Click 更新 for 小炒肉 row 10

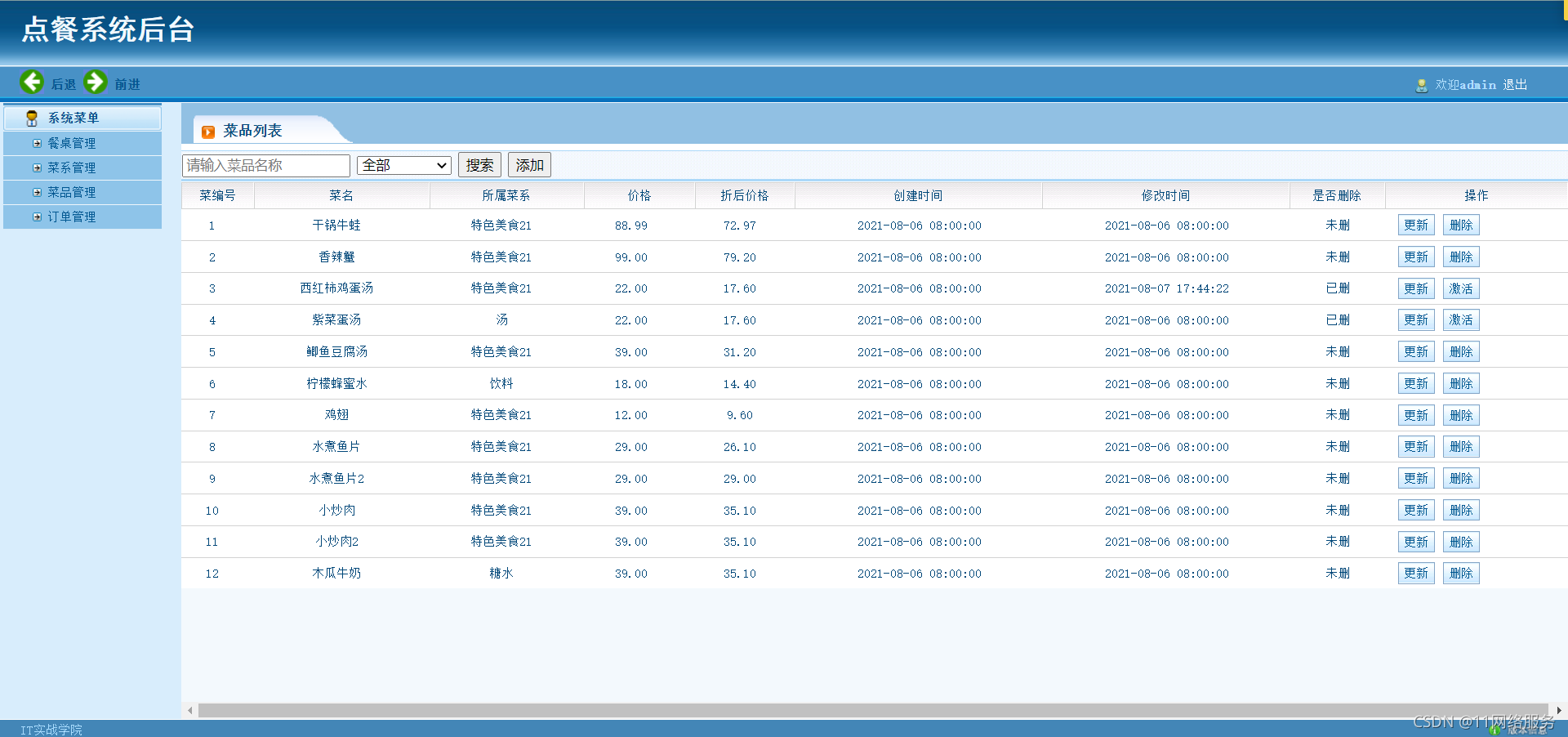point(1416,511)
